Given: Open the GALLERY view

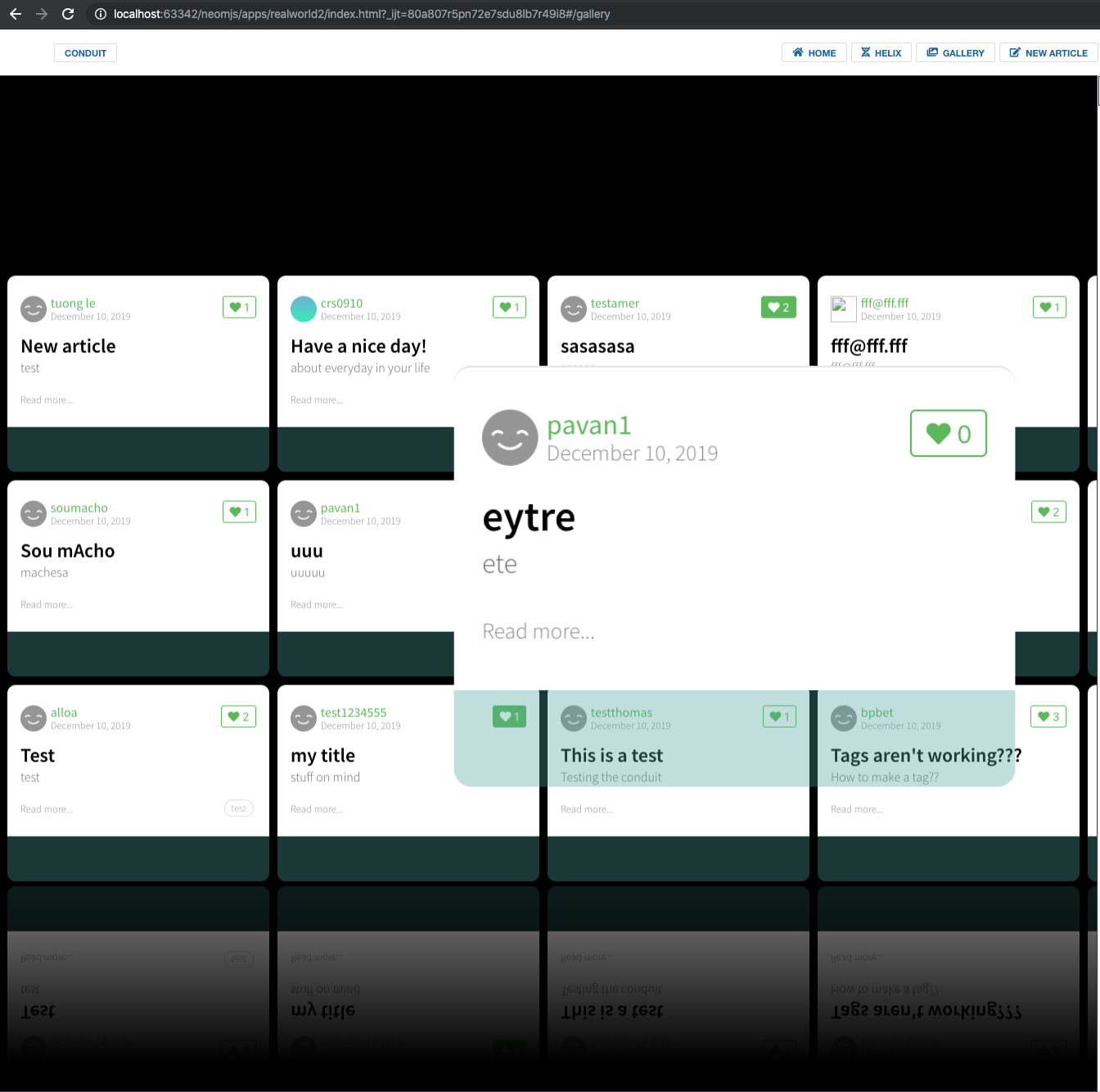Looking at the screenshot, I should coord(955,53).
